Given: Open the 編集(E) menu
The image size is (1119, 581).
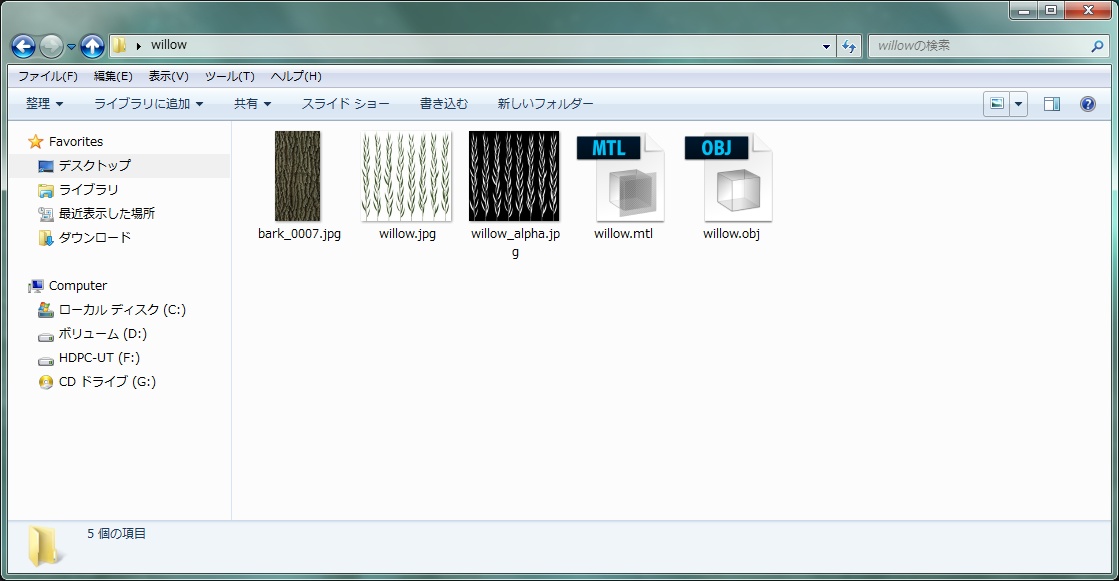Looking at the screenshot, I should (113, 76).
